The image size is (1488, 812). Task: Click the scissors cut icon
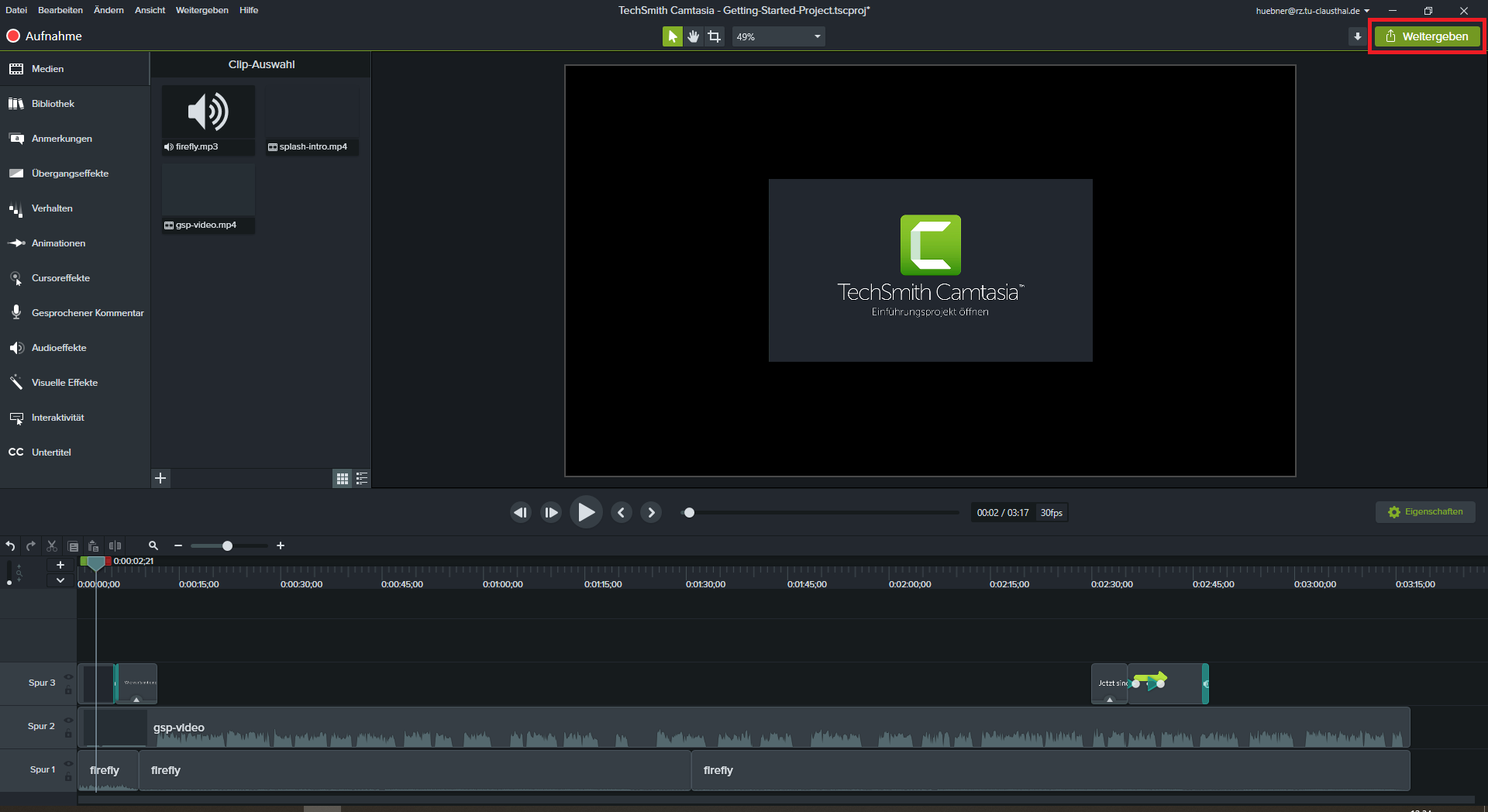coord(52,546)
